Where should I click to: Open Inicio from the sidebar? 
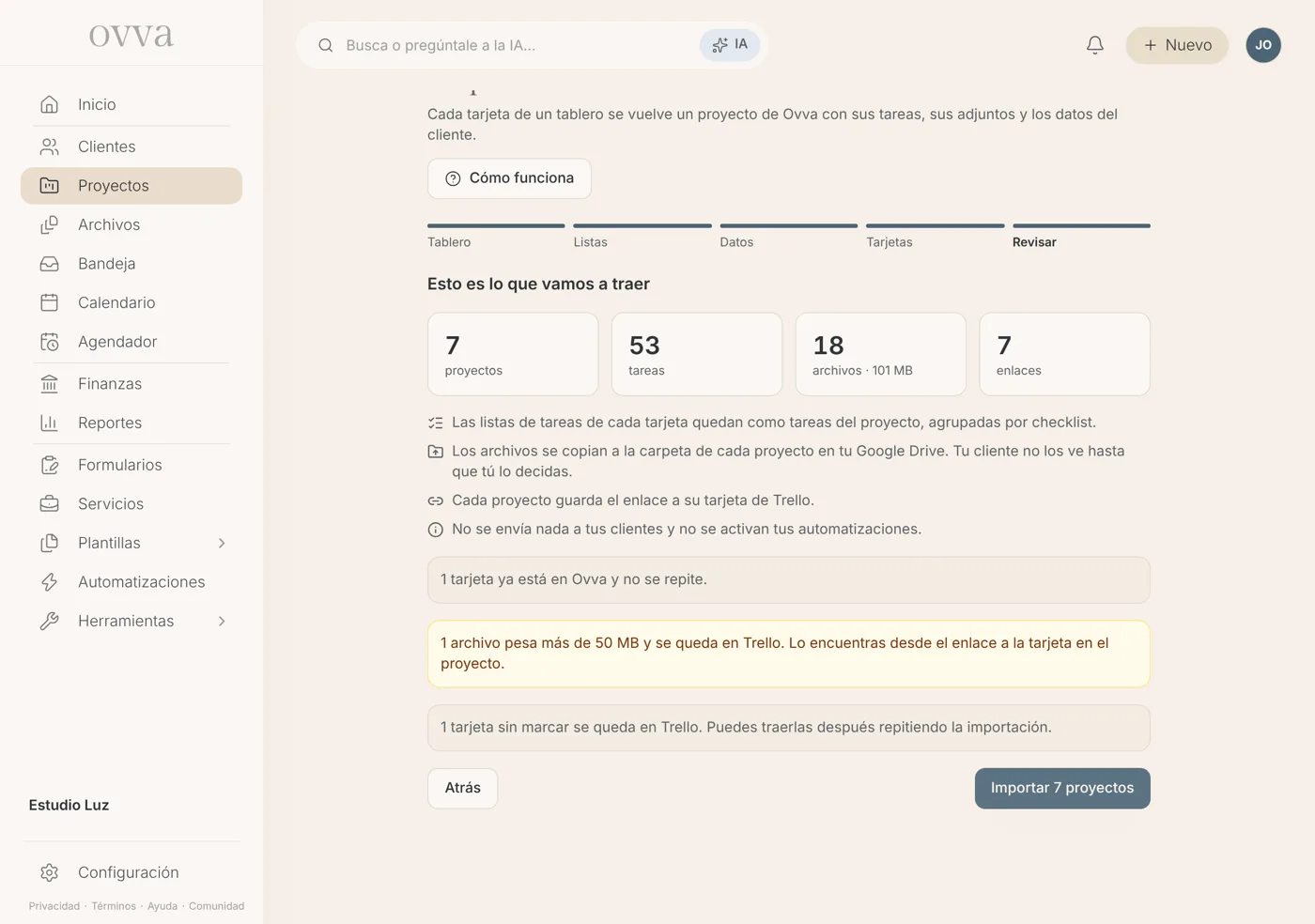131,104
